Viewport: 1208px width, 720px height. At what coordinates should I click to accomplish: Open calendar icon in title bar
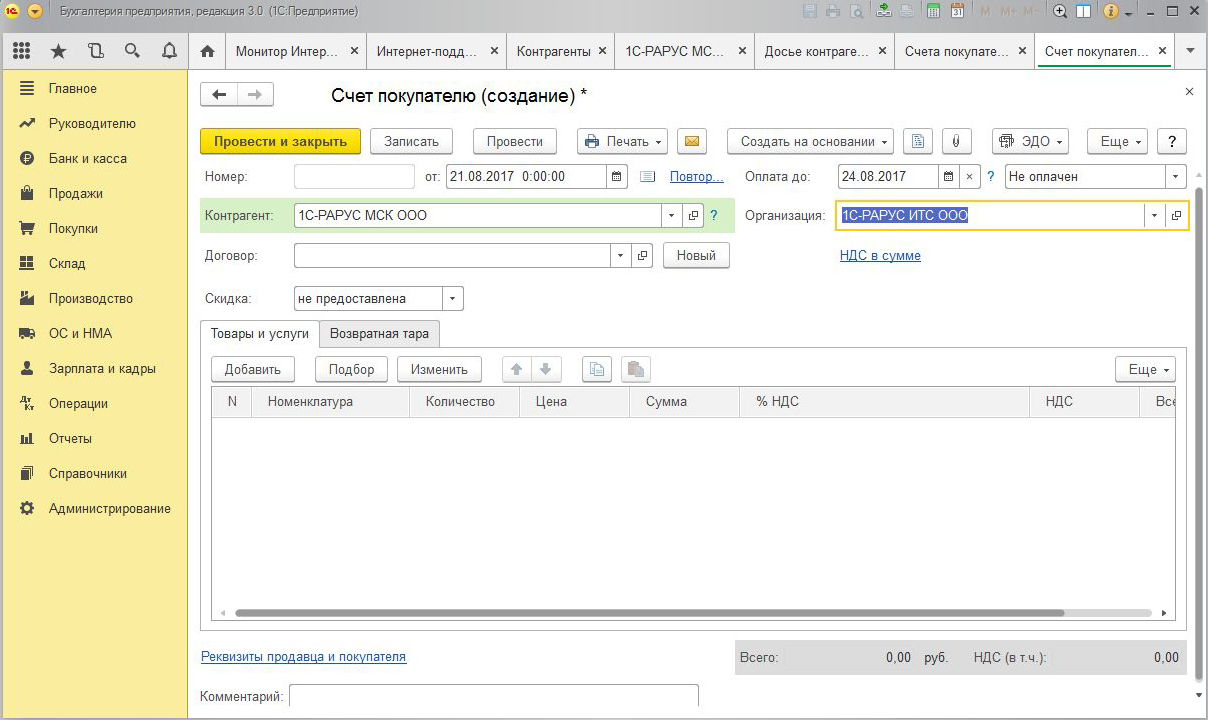coord(957,12)
